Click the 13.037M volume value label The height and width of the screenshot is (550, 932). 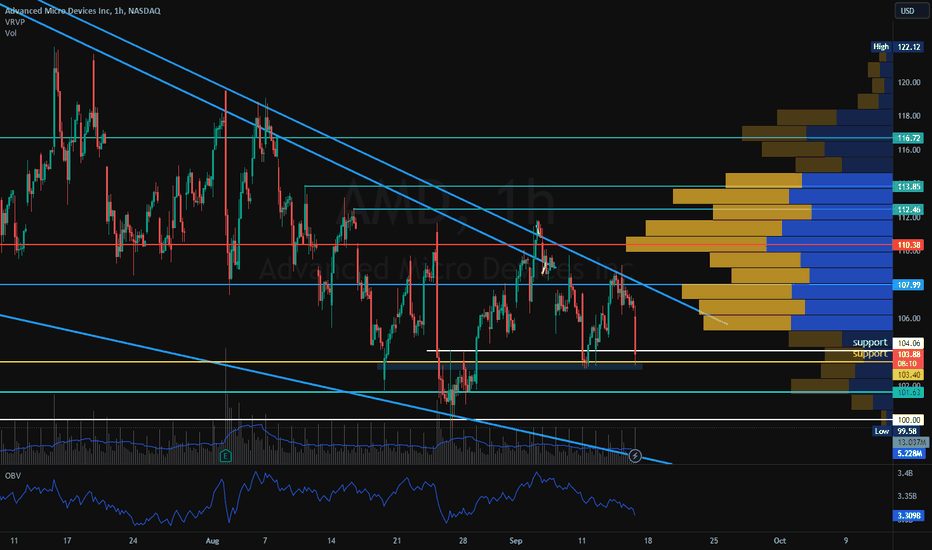(x=909, y=442)
